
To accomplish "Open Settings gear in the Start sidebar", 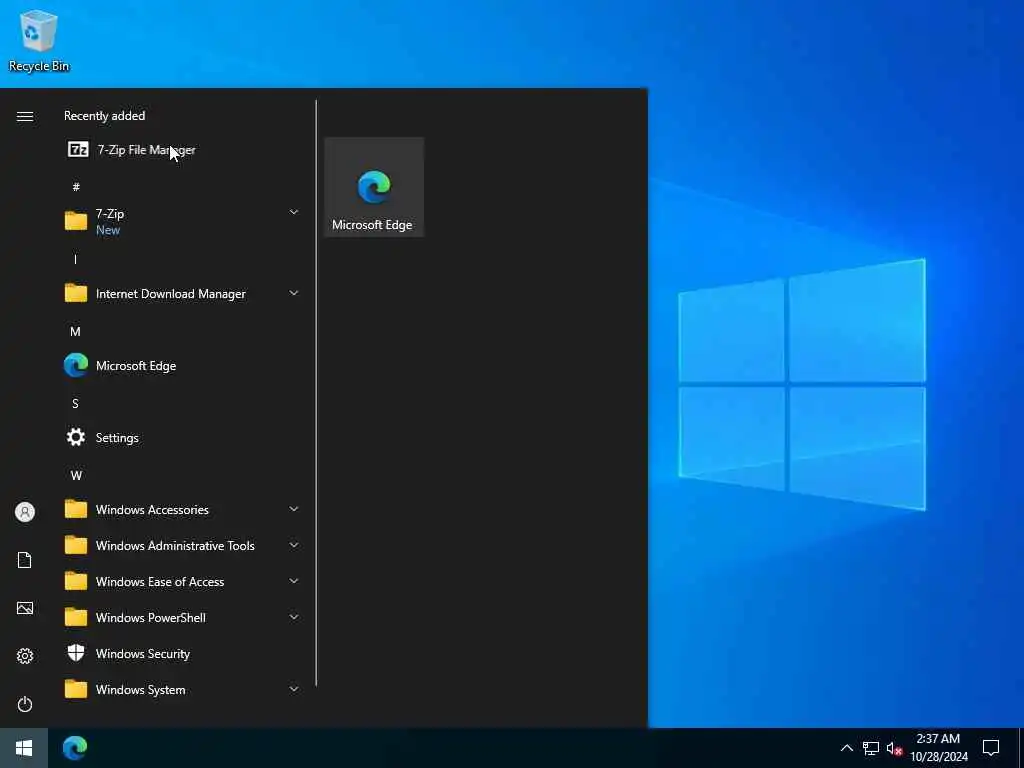I will point(25,656).
